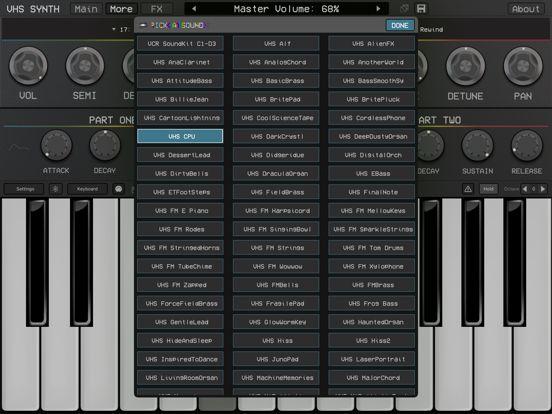Image resolution: width=552 pixels, height=414 pixels.
Task: Choose VHS FM E Piano sound
Action: point(180,211)
